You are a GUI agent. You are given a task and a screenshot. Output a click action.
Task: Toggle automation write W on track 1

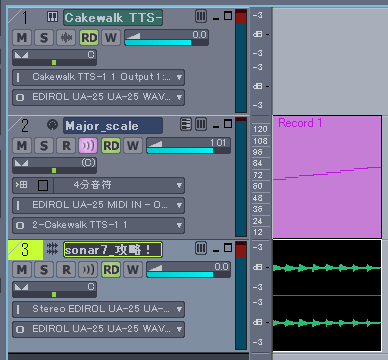tap(111, 37)
